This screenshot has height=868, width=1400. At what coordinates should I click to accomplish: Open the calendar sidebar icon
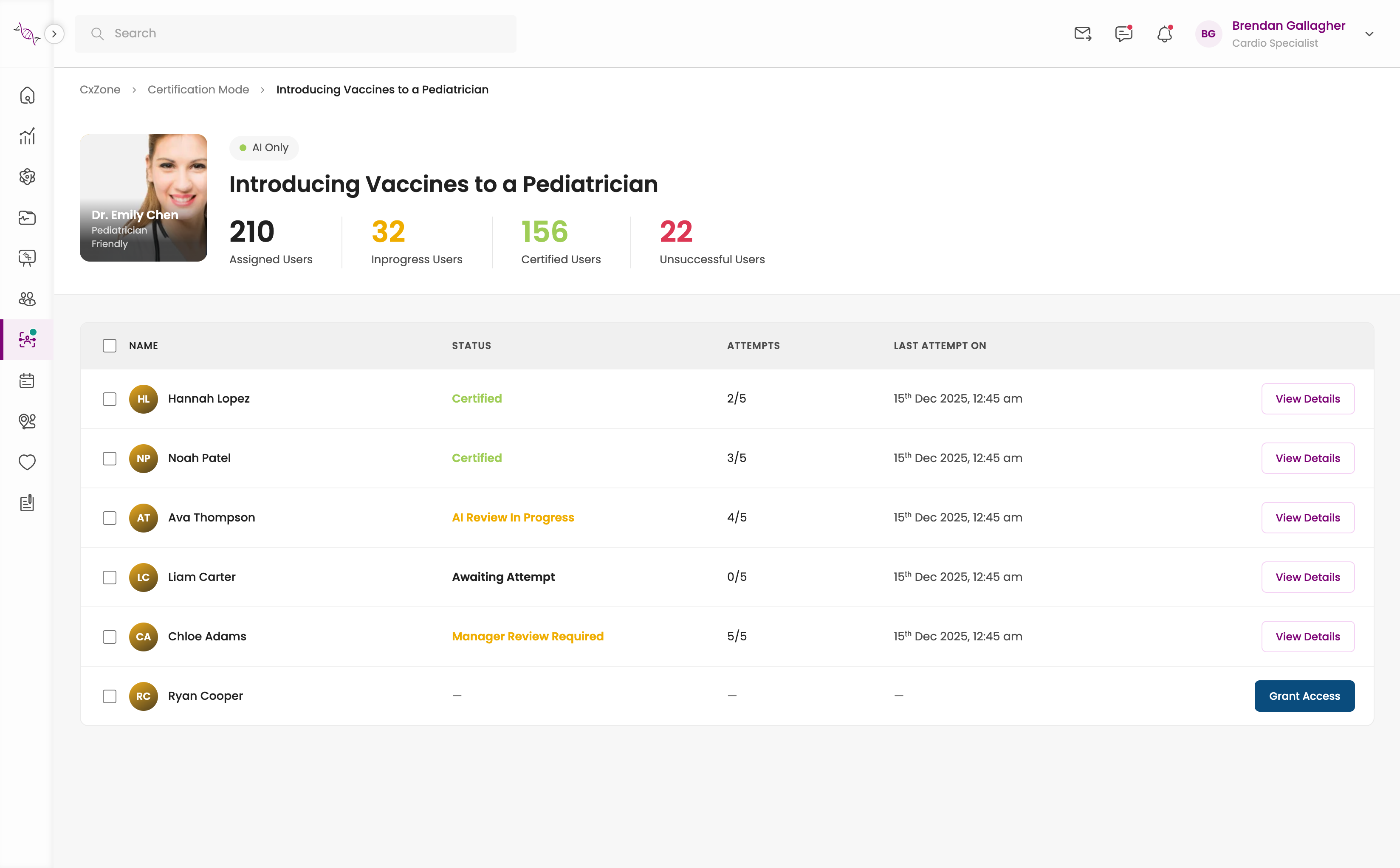[x=27, y=380]
